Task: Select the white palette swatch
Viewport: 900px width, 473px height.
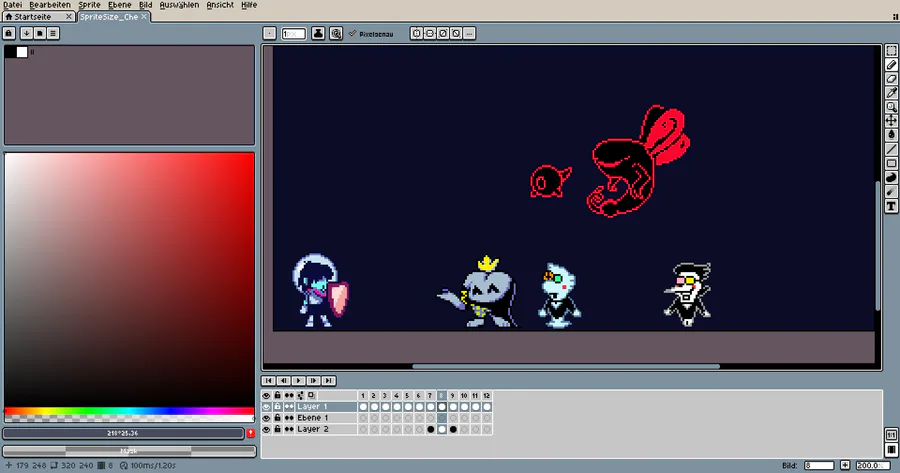Action: (x=22, y=52)
